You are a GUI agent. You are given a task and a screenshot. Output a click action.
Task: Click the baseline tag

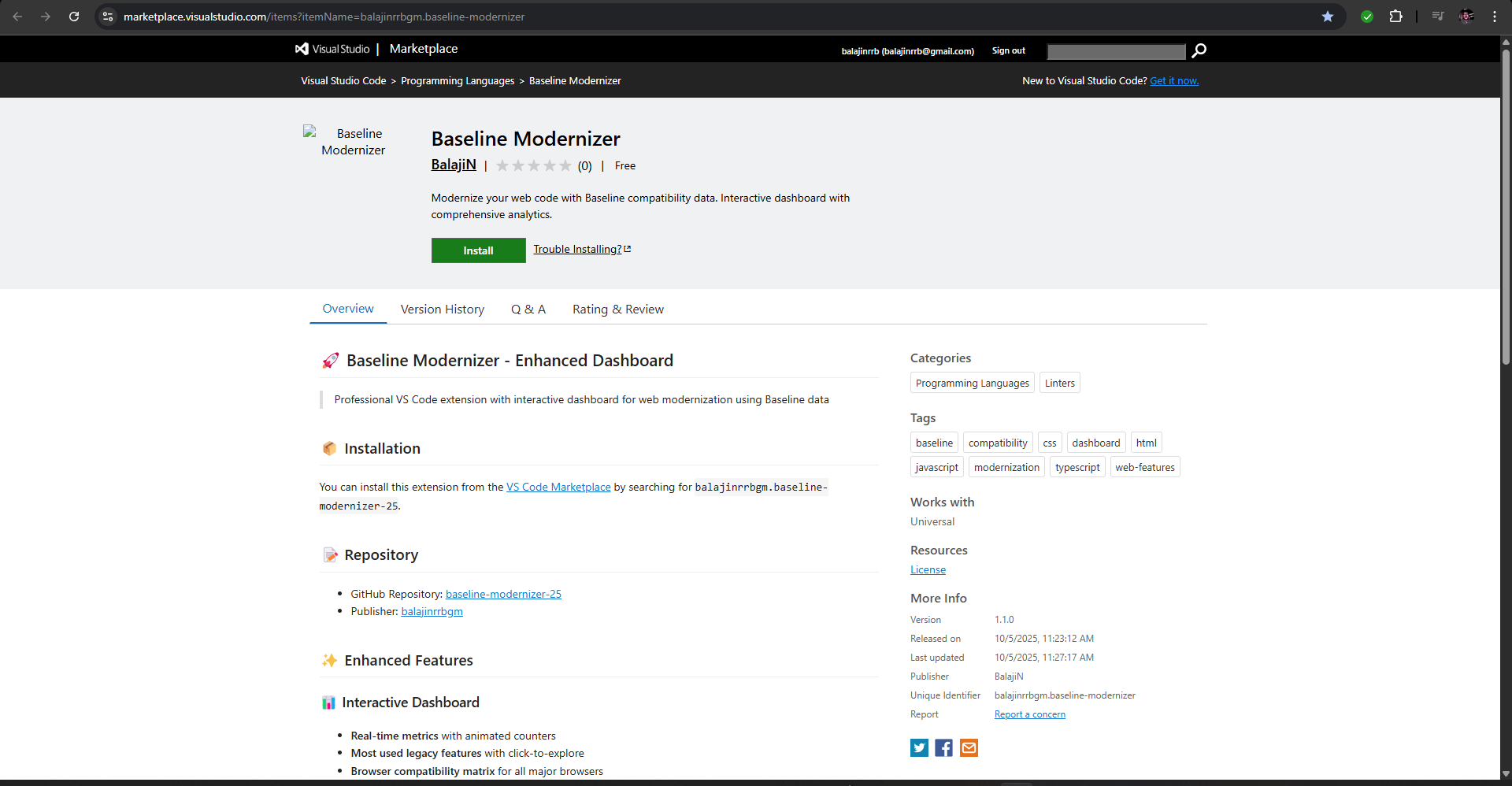[x=934, y=443]
